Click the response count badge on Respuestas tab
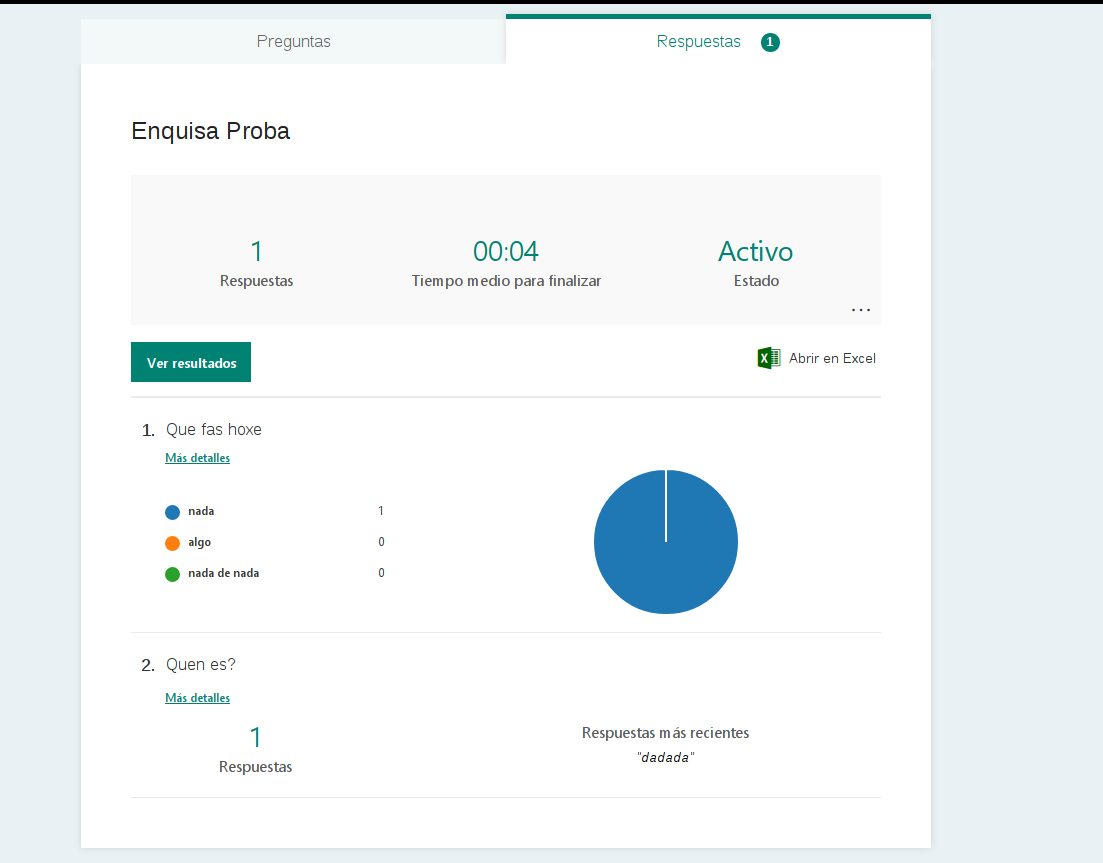 click(x=770, y=42)
